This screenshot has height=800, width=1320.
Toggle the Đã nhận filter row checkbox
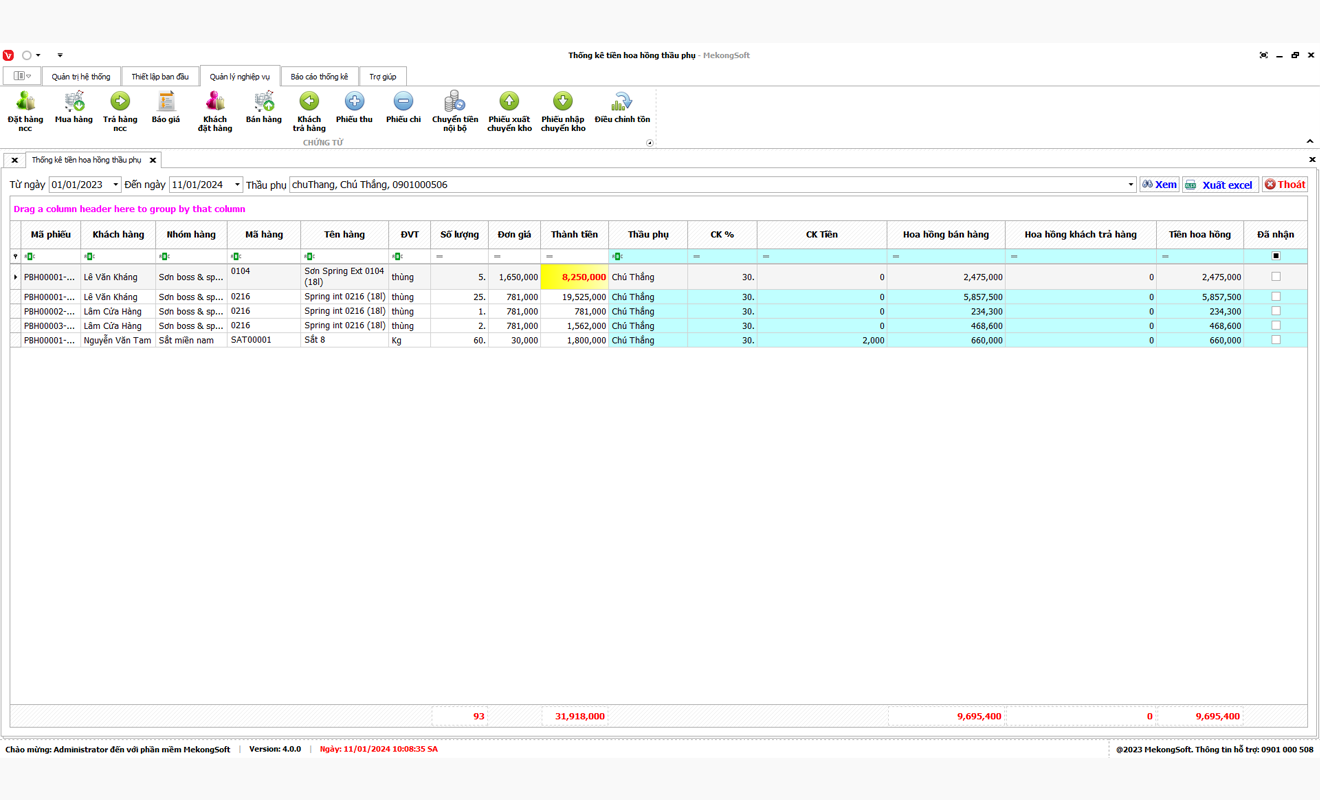[1275, 256]
